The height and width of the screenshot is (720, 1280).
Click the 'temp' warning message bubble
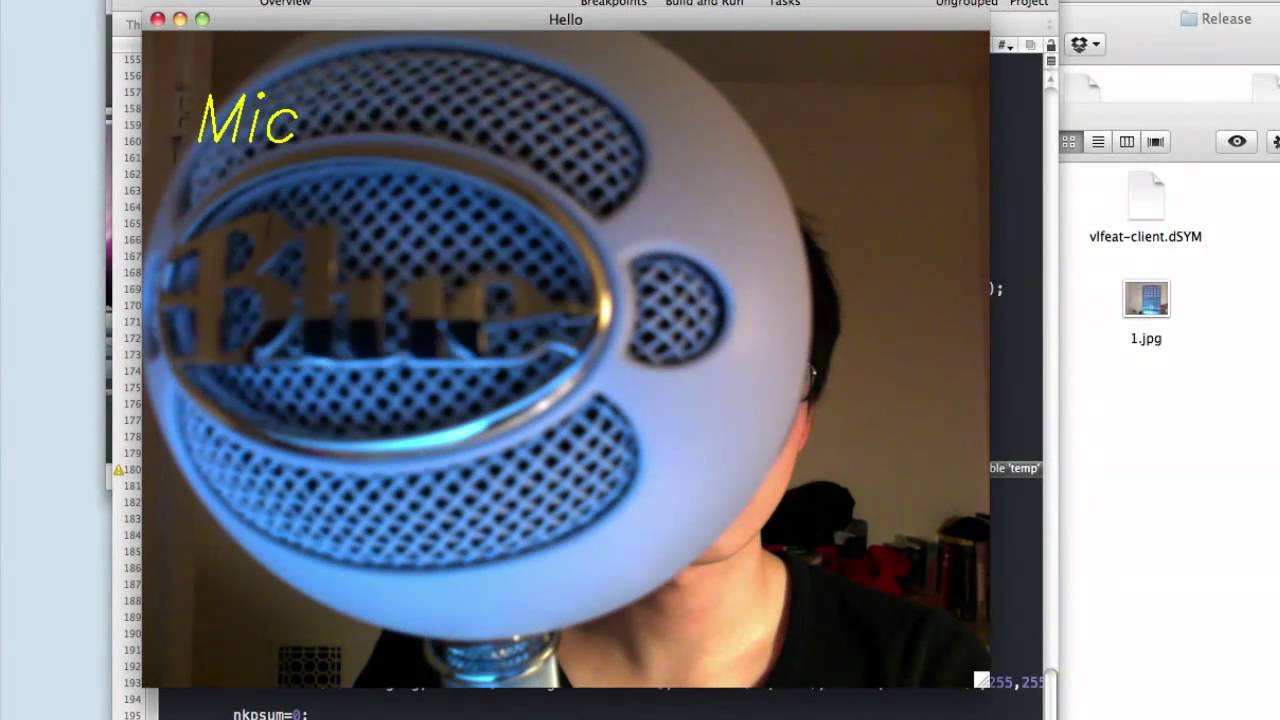tap(1015, 468)
